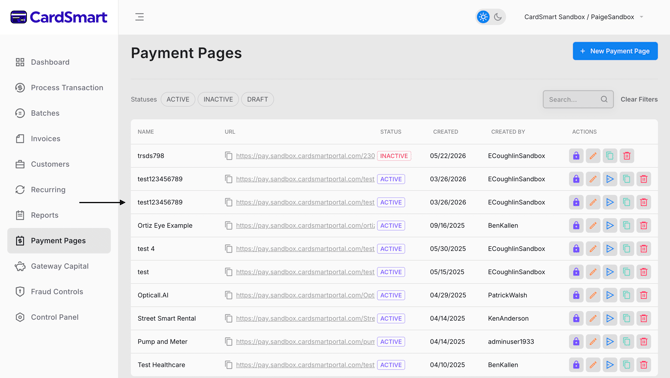This screenshot has width=670, height=378.
Task: Copy the Ortiz Eye Example URL
Action: coord(229,226)
